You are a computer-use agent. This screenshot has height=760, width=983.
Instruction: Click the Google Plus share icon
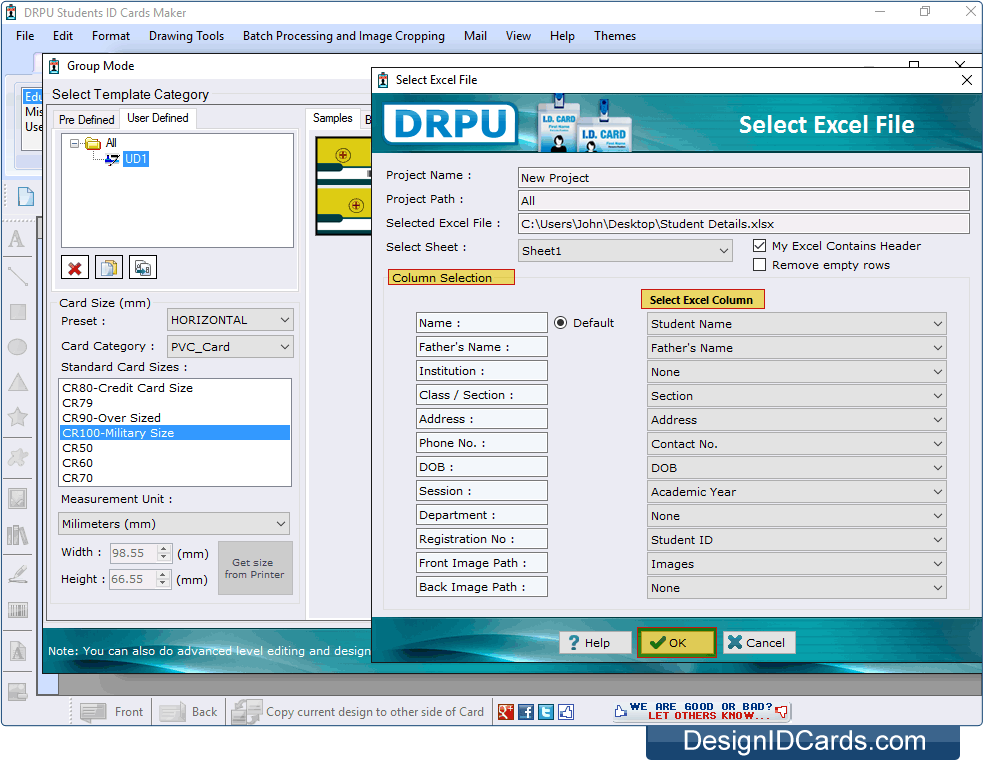[505, 712]
